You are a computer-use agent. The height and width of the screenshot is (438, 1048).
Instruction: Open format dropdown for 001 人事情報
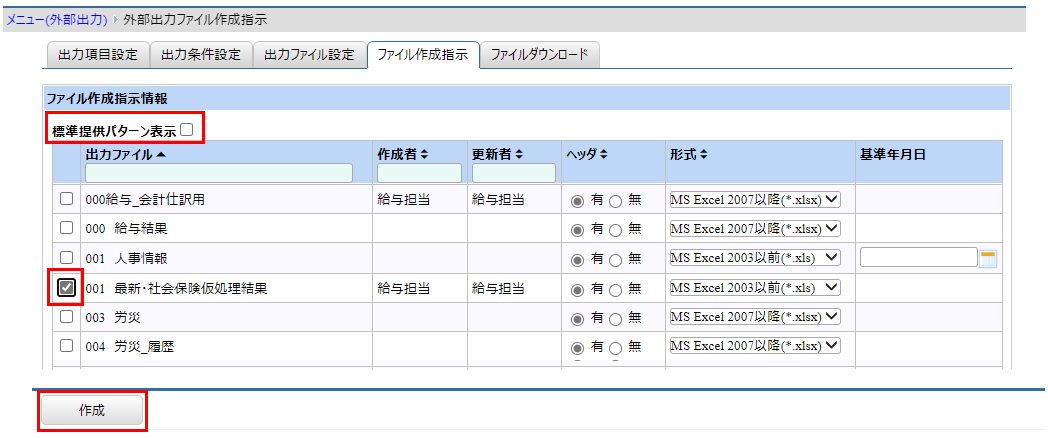pos(755,257)
